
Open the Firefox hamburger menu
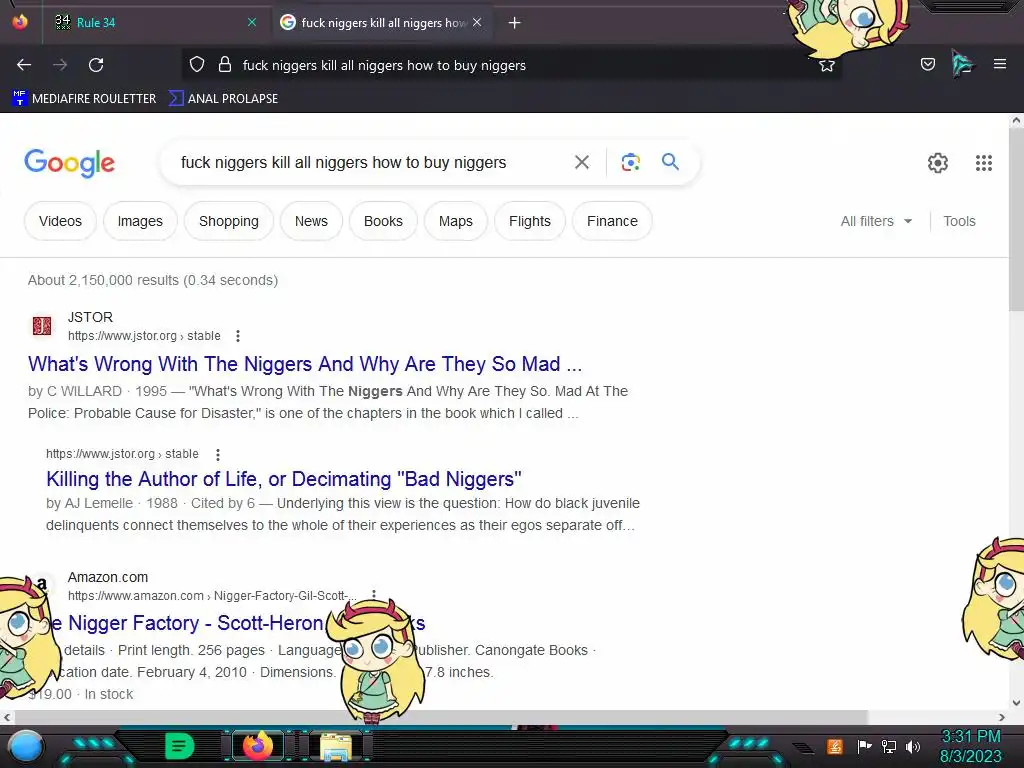pos(1000,64)
